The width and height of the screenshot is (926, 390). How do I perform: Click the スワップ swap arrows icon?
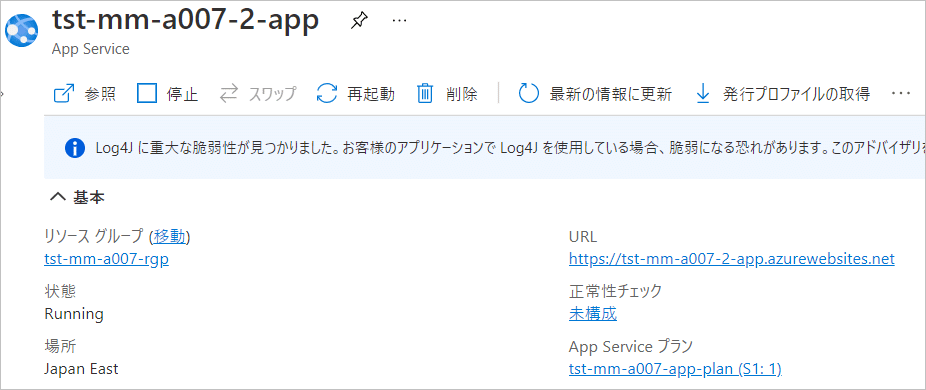(x=229, y=93)
